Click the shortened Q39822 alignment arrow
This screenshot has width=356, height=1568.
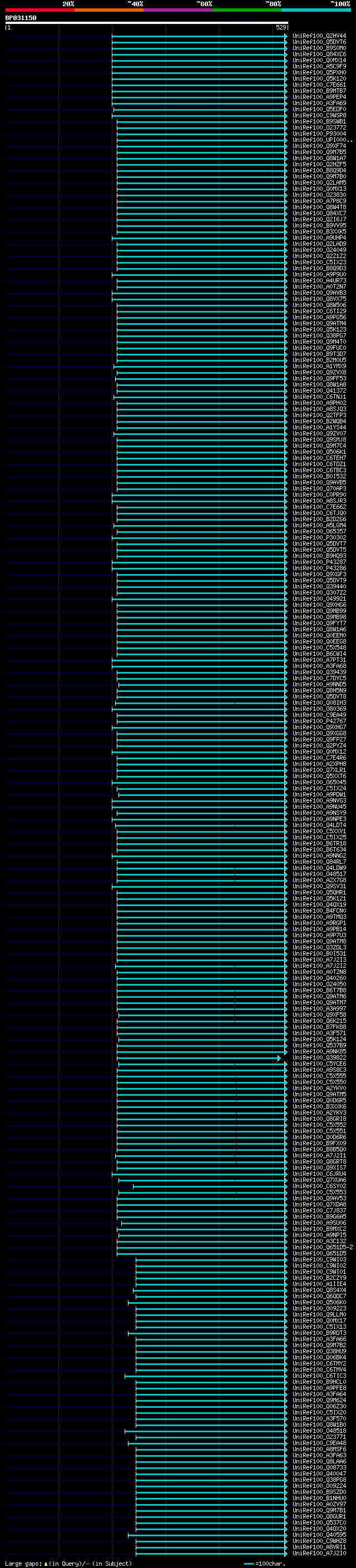279,1058
